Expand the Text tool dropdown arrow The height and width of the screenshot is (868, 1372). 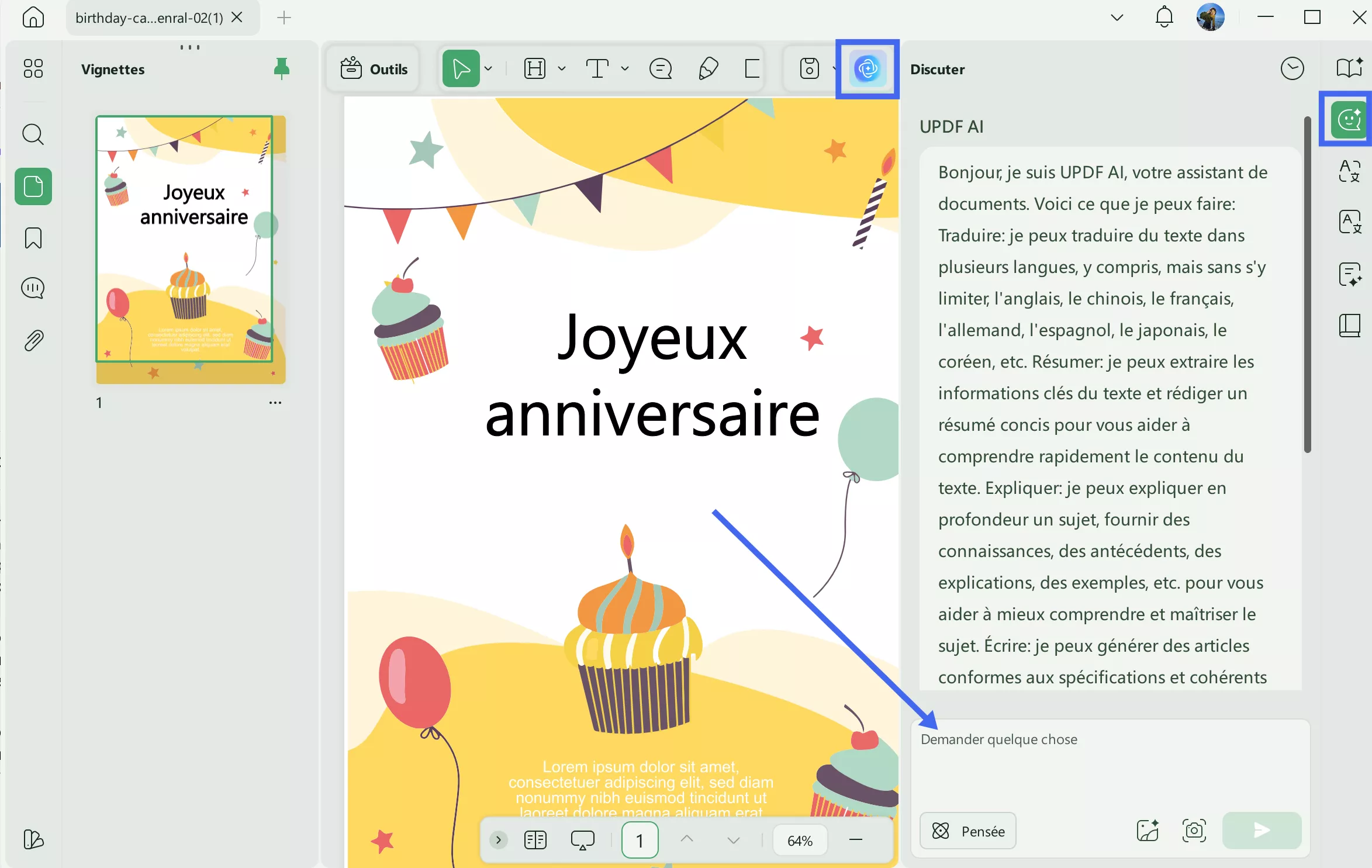point(625,69)
